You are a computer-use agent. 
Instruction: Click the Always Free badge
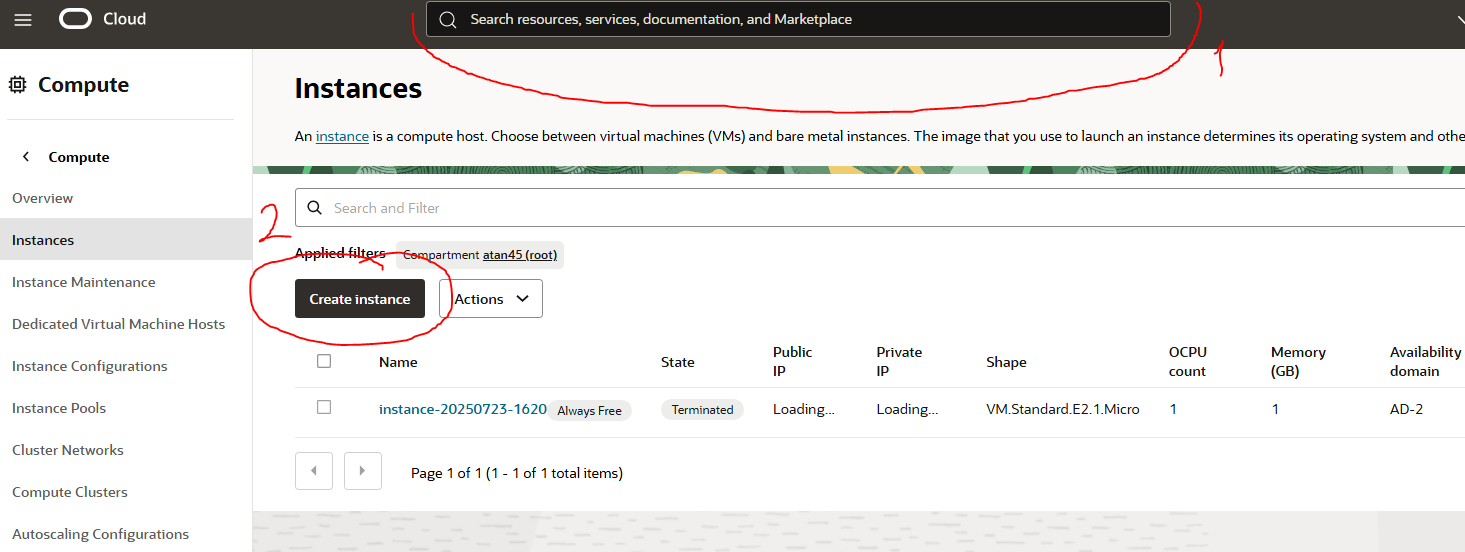pyautogui.click(x=589, y=411)
